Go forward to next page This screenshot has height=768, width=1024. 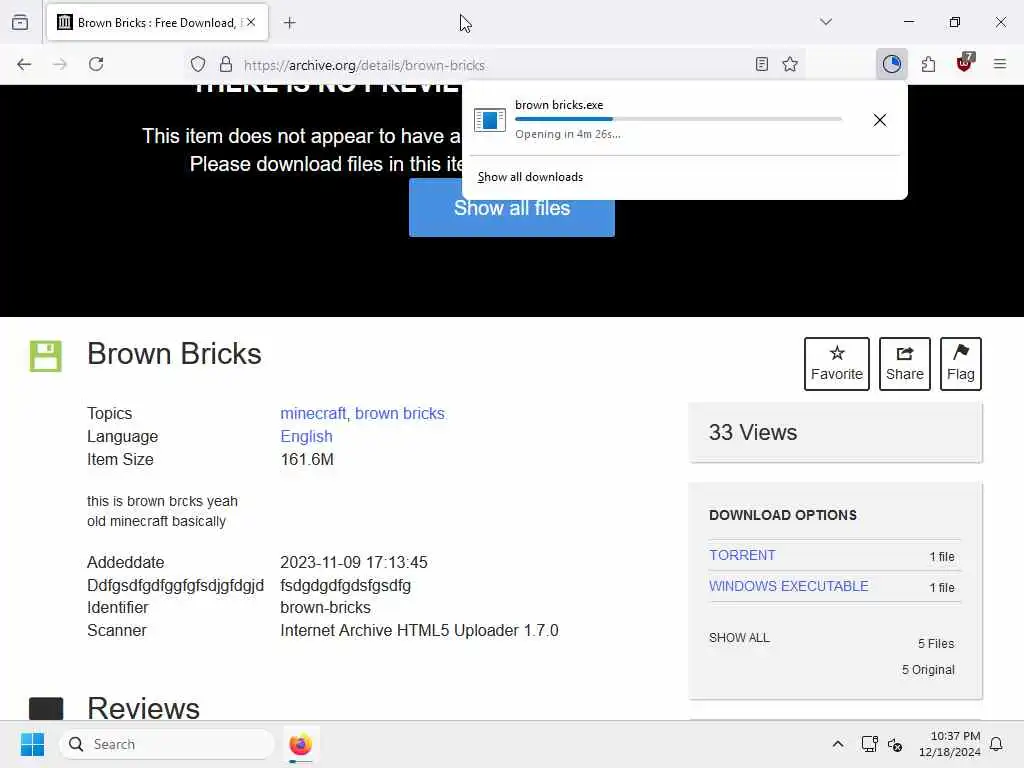pyautogui.click(x=60, y=64)
